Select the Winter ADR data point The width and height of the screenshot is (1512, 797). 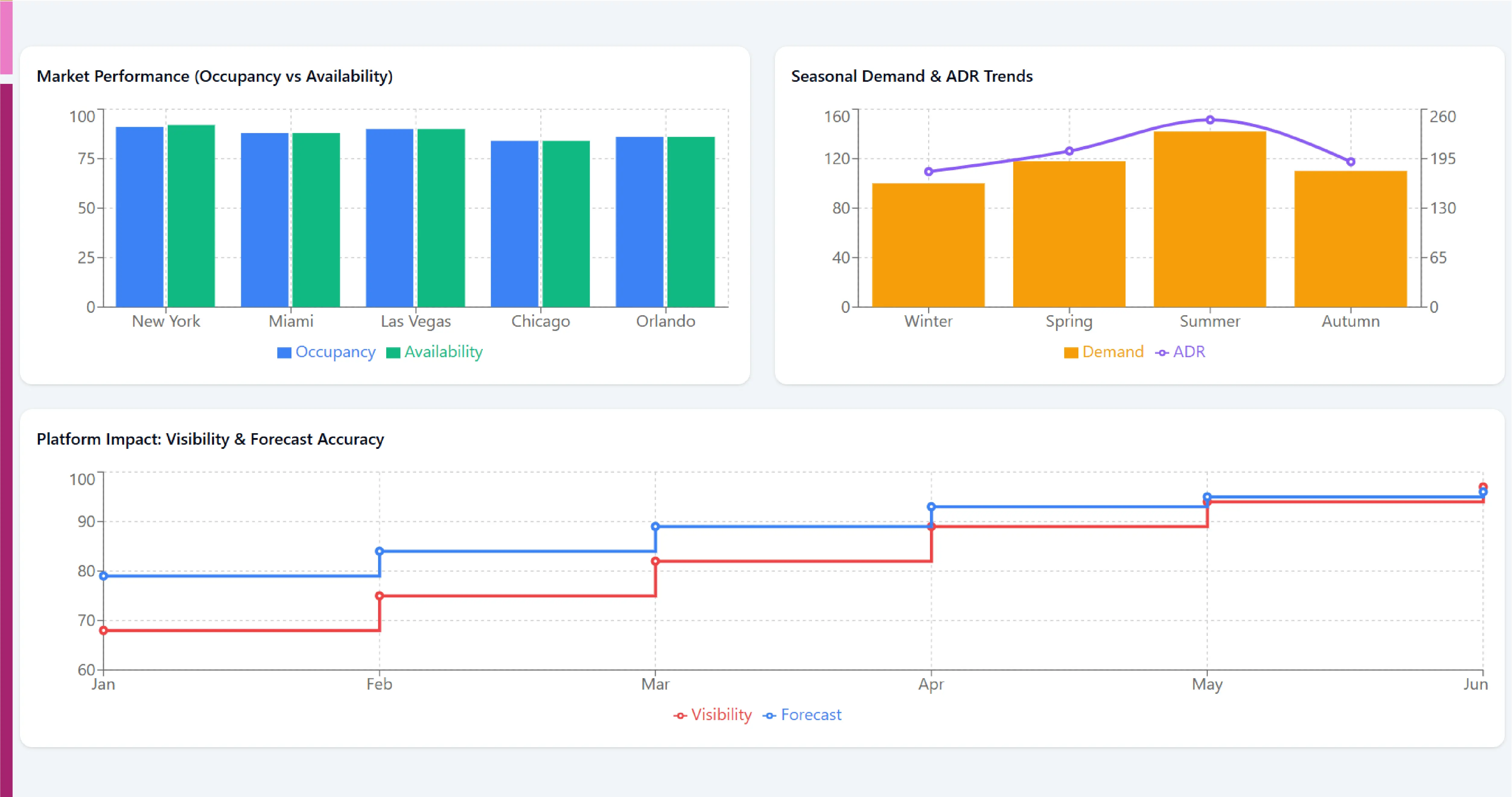pos(928,171)
